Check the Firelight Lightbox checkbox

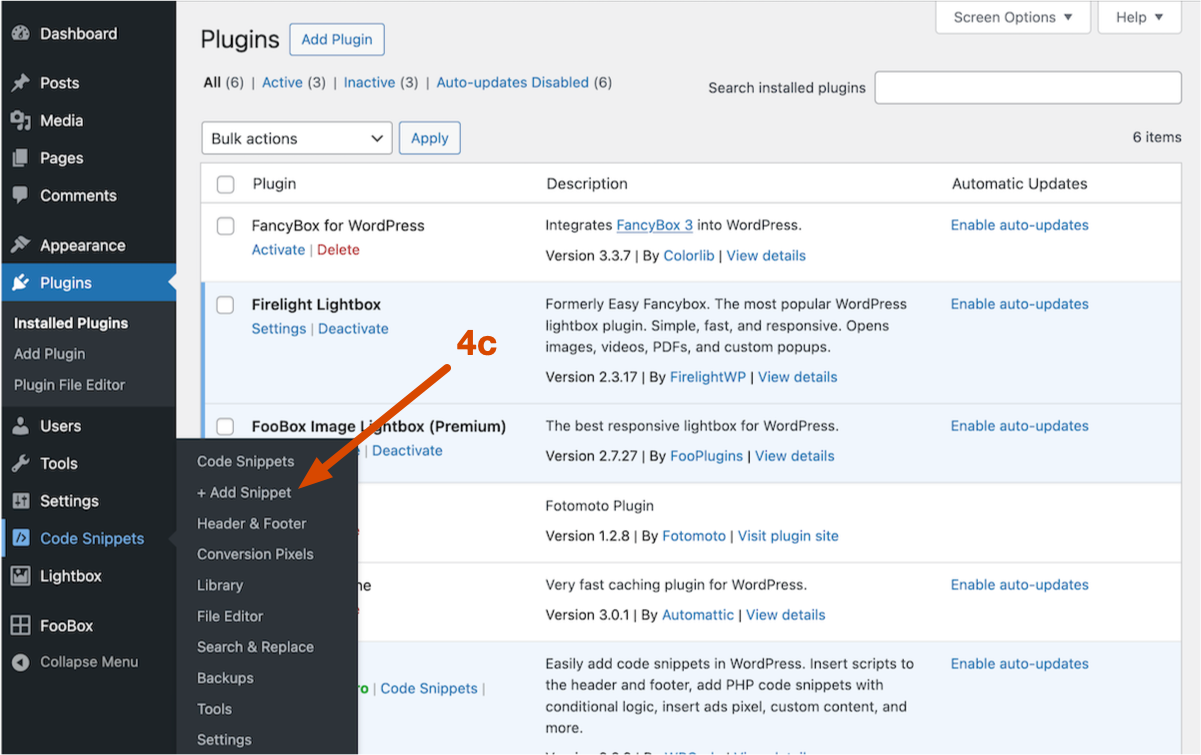pos(226,305)
